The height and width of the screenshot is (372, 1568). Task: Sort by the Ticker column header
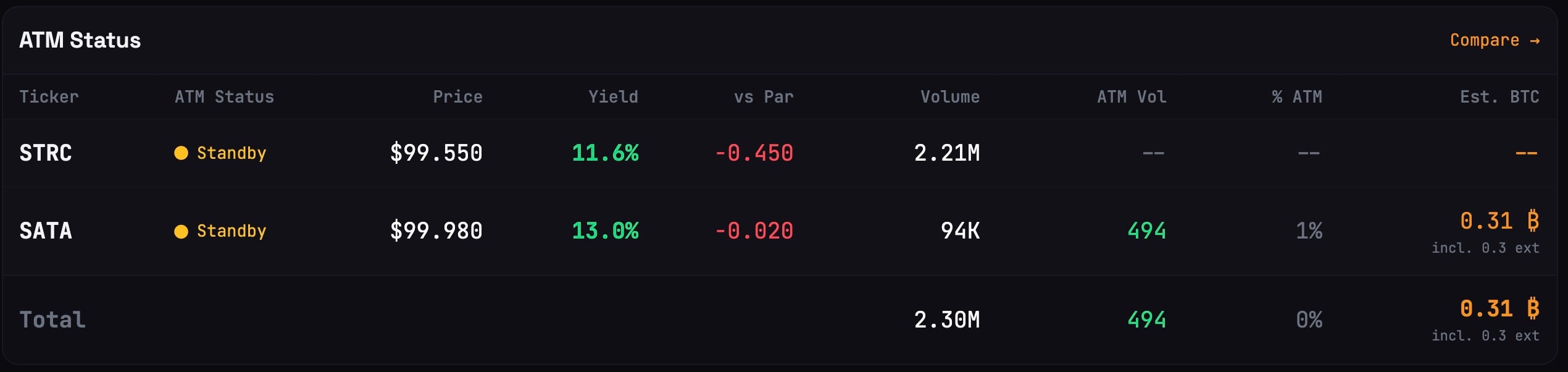49,97
